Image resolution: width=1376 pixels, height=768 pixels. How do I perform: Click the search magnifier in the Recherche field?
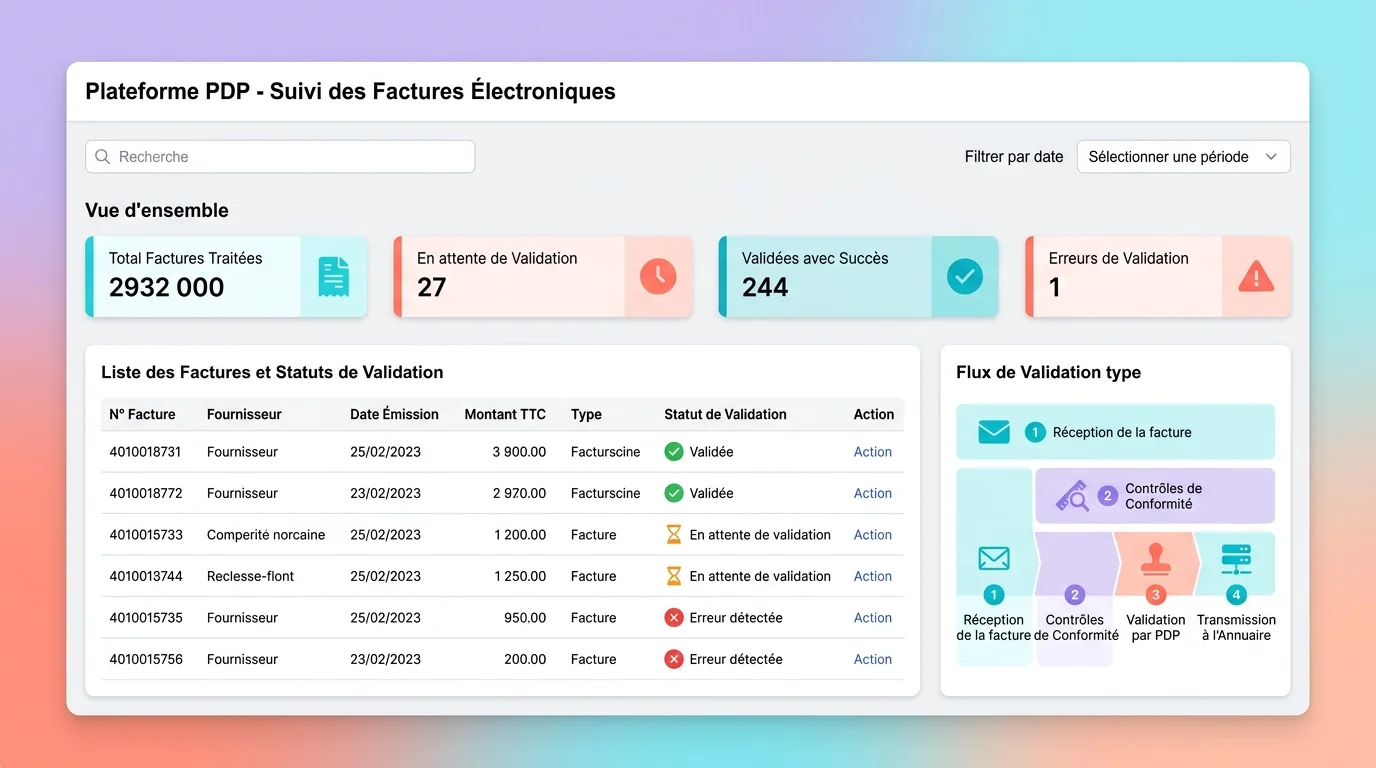coord(103,156)
